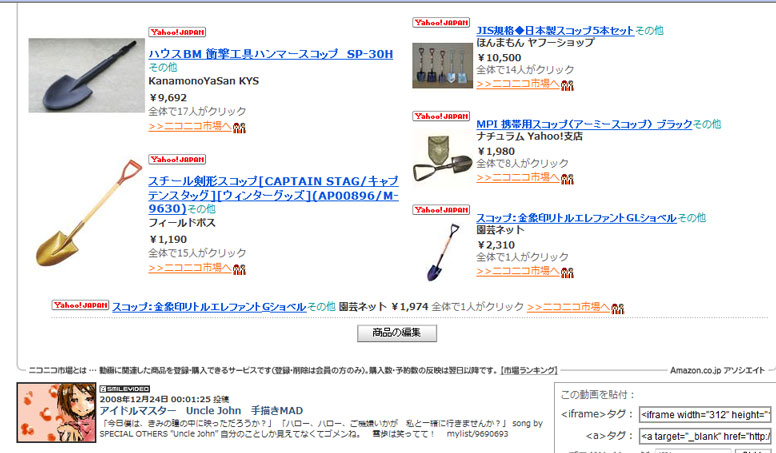Click people icon next to ¥1,980 market link

click(x=567, y=179)
